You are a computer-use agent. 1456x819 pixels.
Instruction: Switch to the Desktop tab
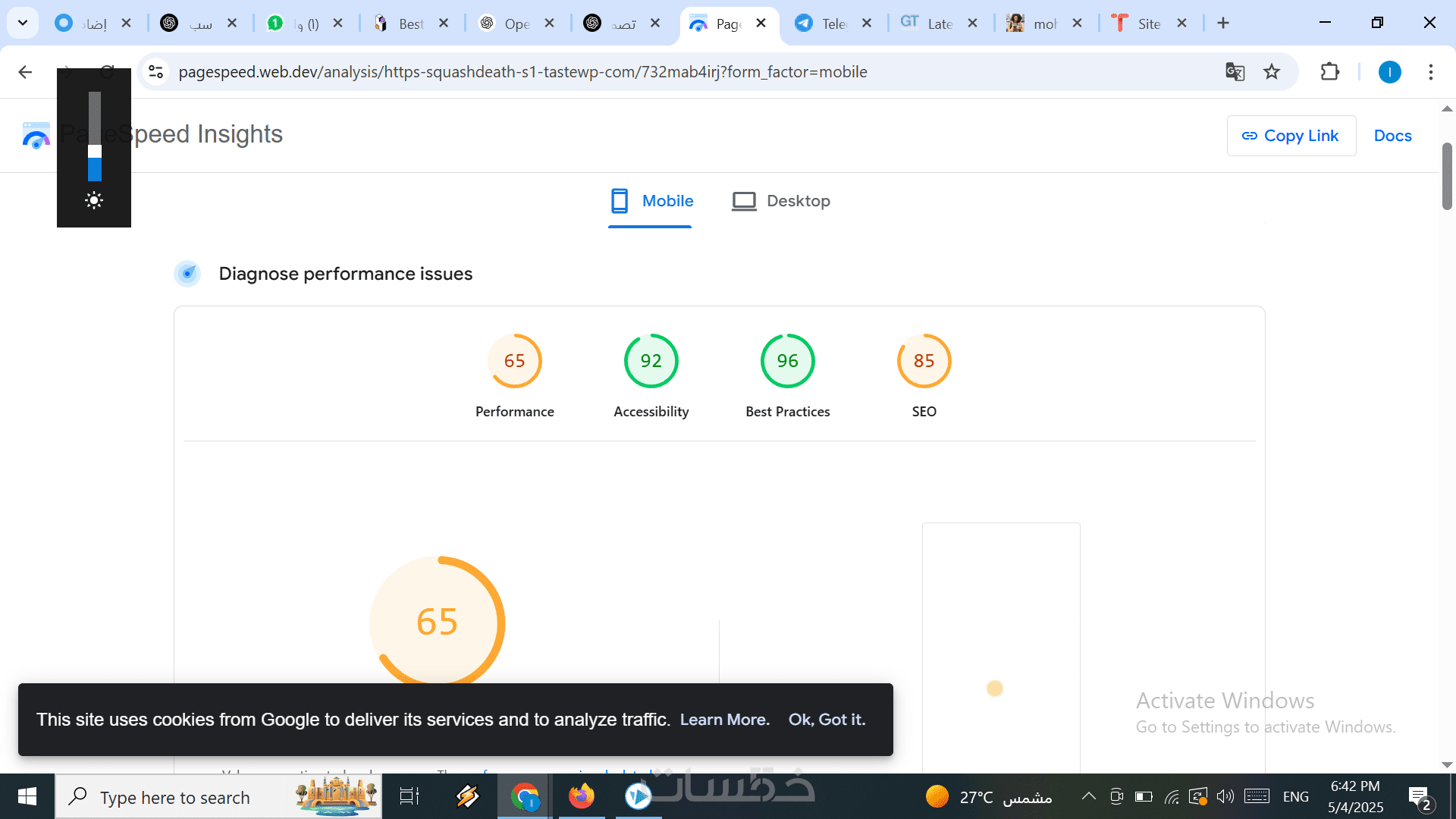coord(781,201)
